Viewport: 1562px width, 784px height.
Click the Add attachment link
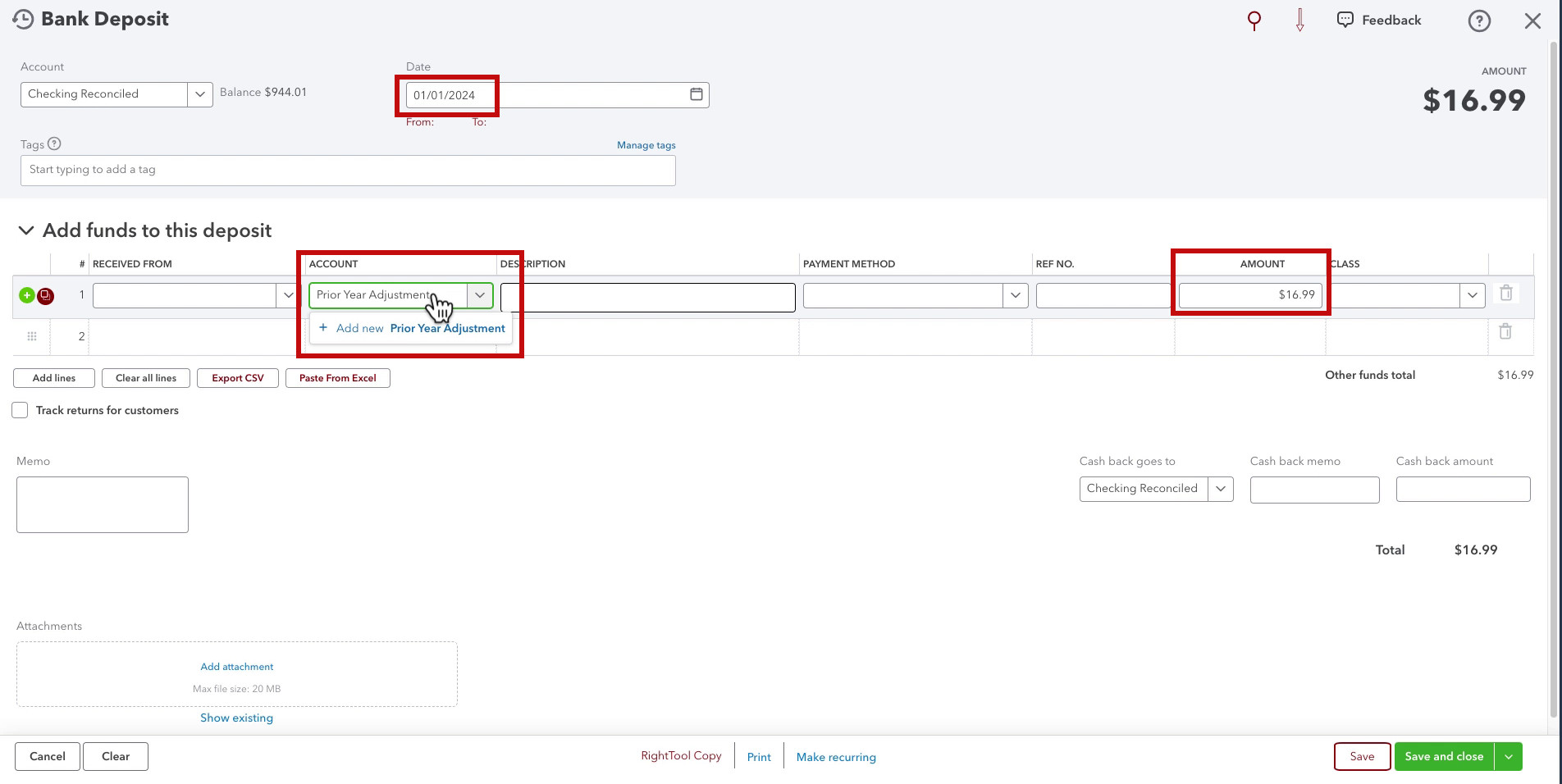pyautogui.click(x=237, y=667)
